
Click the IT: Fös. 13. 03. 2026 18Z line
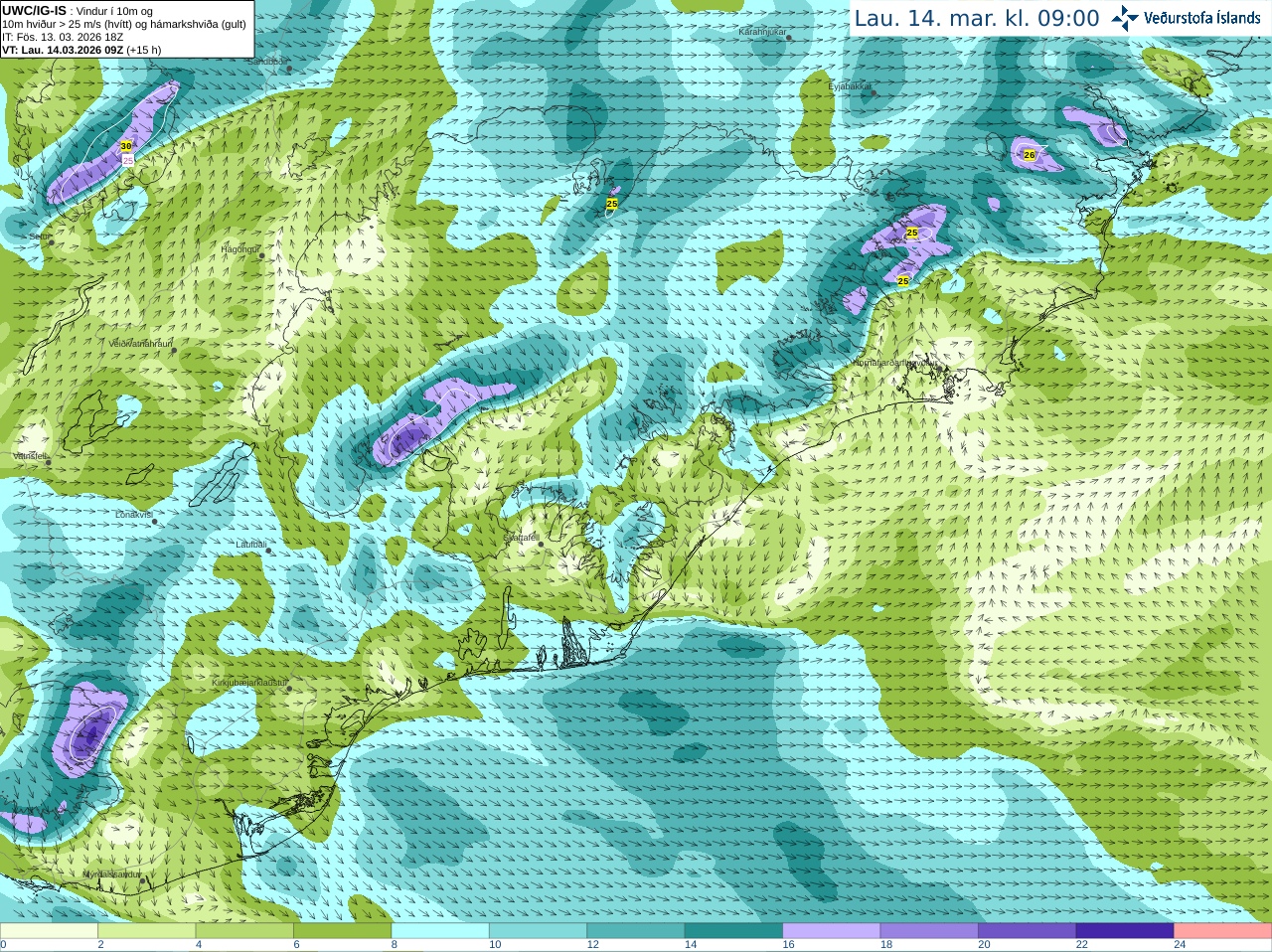[63, 37]
